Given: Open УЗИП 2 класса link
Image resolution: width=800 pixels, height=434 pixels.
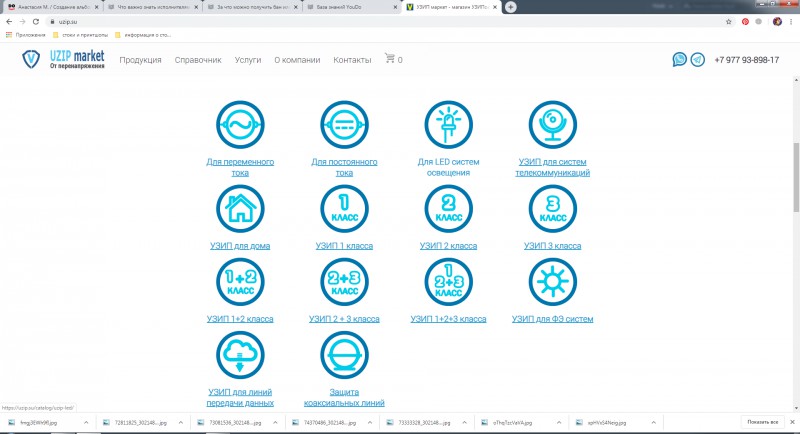Looking at the screenshot, I should pyautogui.click(x=448, y=246).
